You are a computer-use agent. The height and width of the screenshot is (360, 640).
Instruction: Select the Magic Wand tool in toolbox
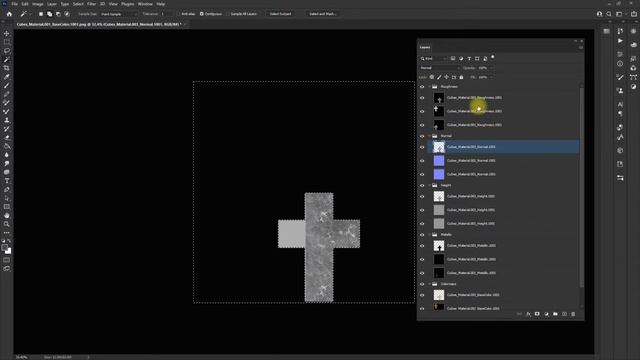click(x=7, y=60)
